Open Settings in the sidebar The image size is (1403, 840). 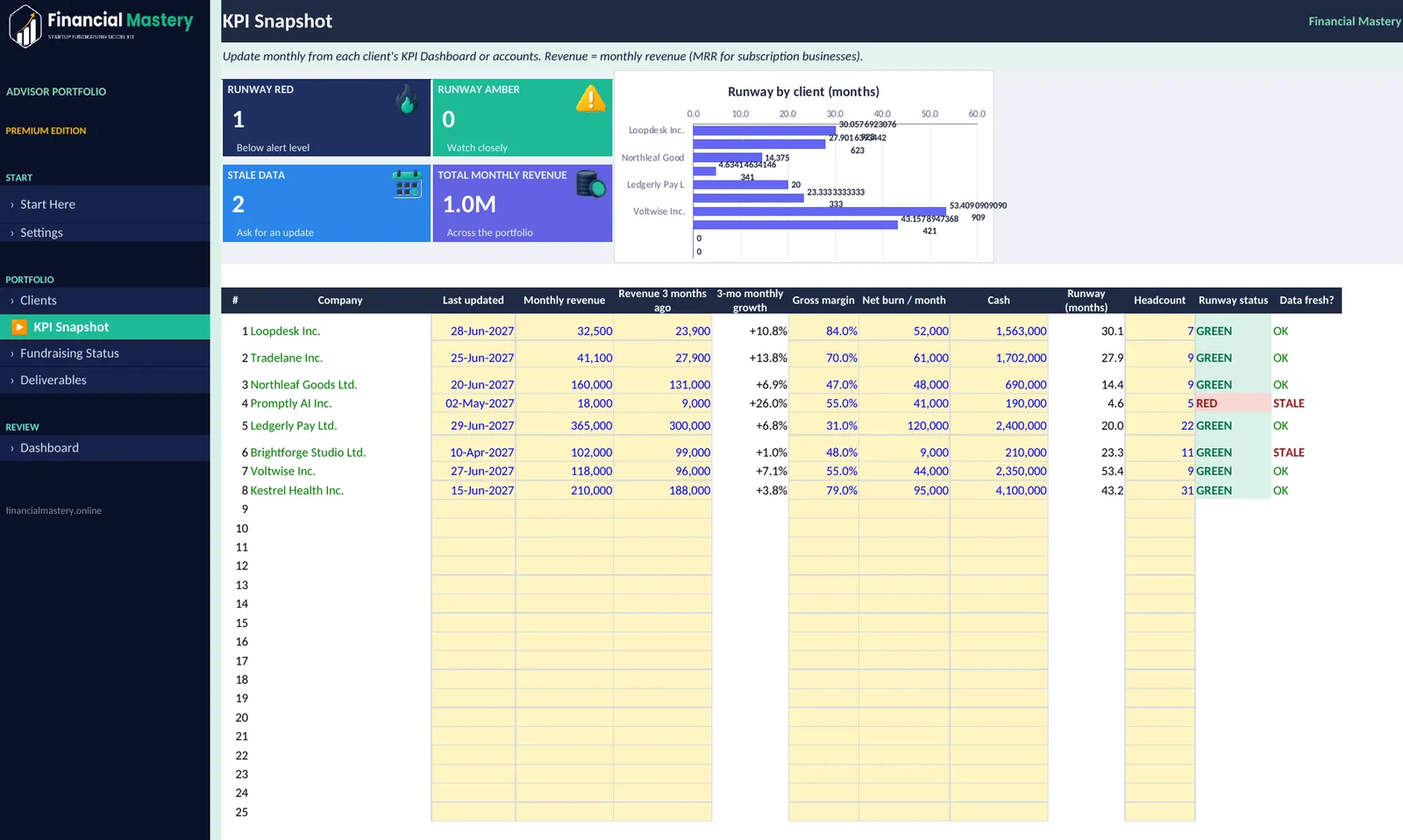105,232
